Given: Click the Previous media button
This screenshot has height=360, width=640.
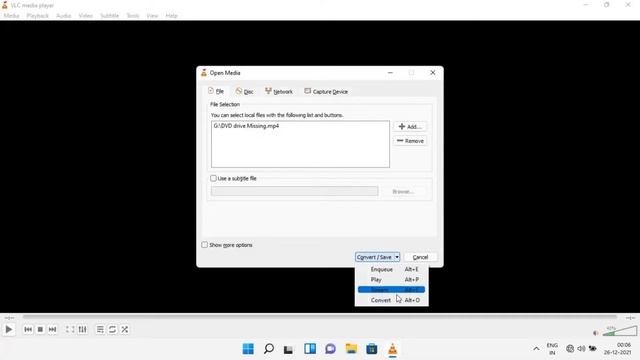Looking at the screenshot, I should click(x=28, y=329).
